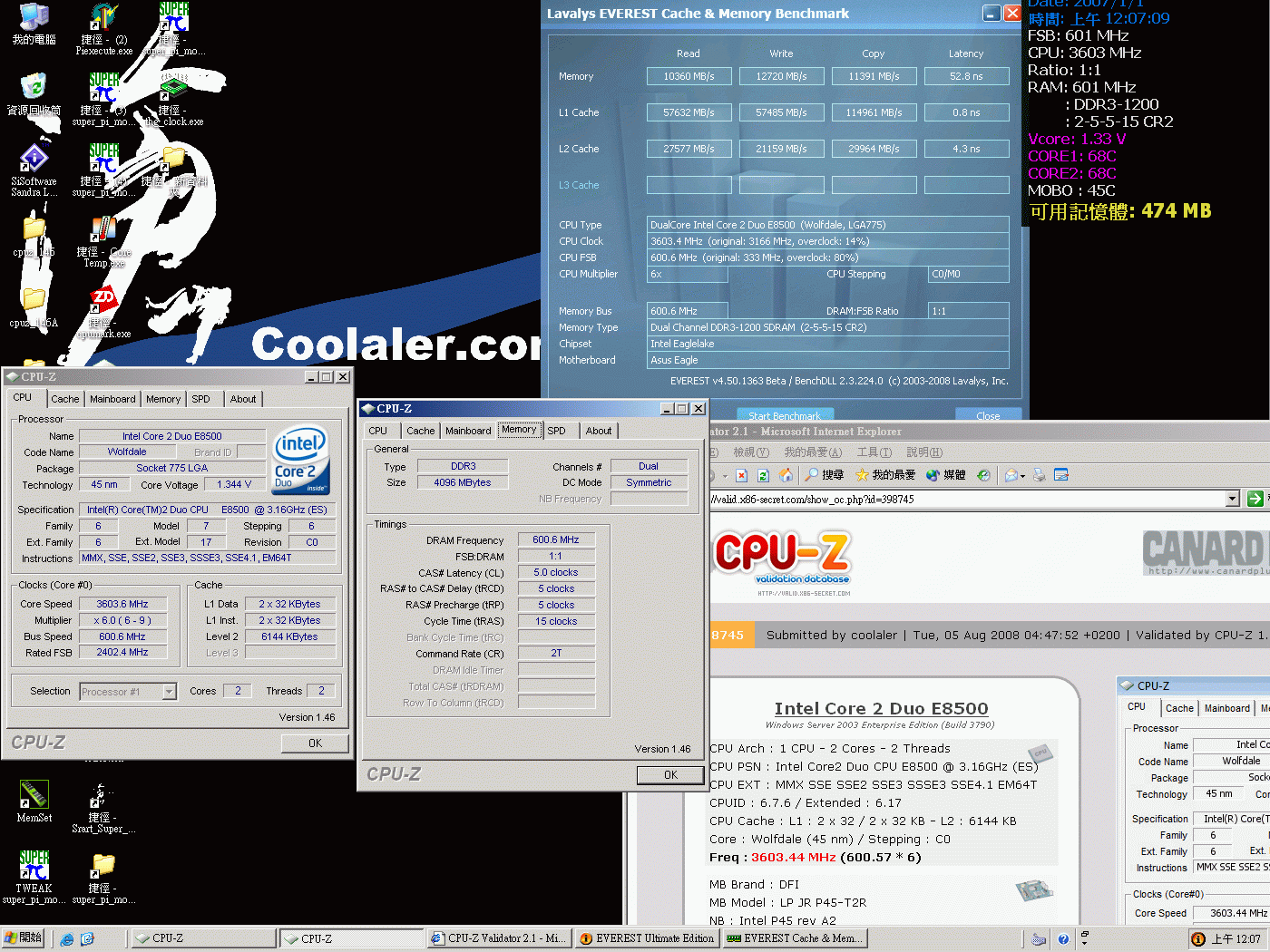Image resolution: width=1270 pixels, height=952 pixels.
Task: Open Favorites (我的最愛) toolbar button
Action: point(885,475)
